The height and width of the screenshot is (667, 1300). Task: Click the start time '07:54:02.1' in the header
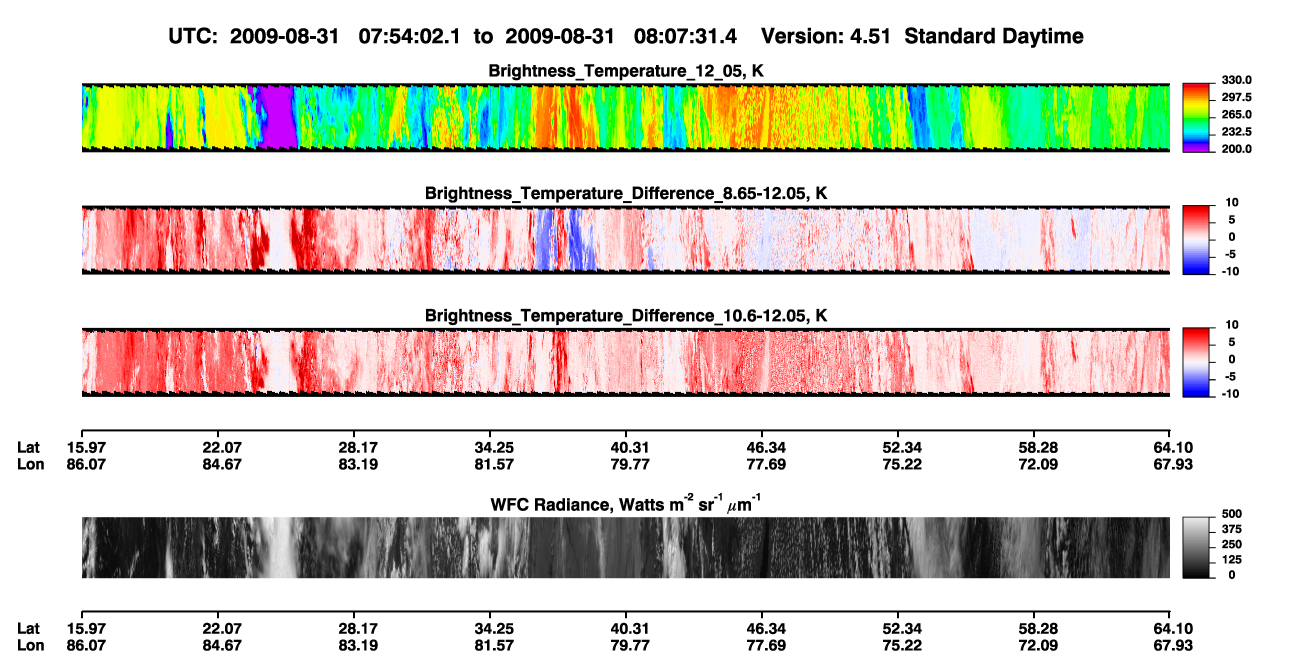coord(409,36)
